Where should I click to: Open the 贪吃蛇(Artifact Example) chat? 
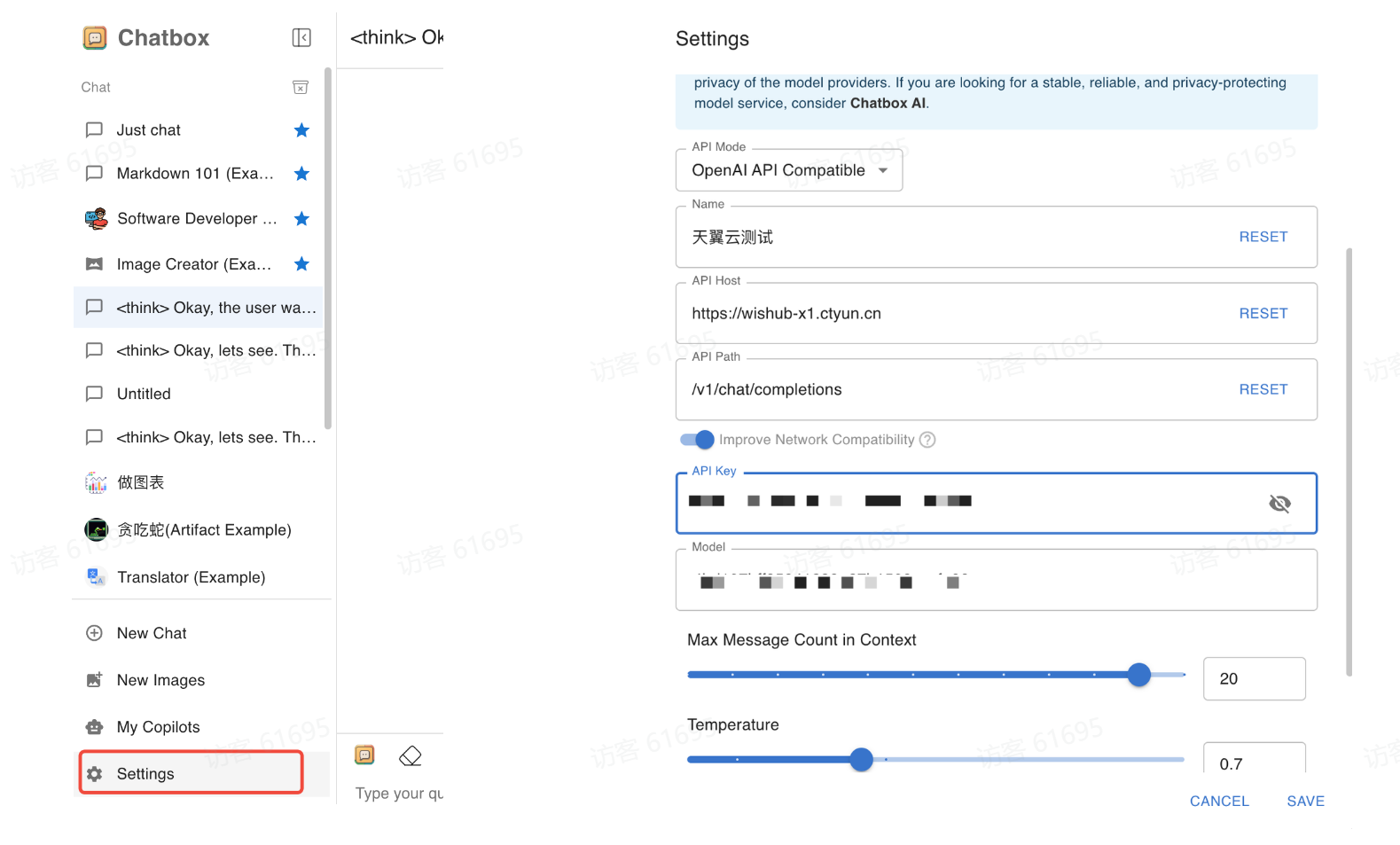[x=198, y=529]
